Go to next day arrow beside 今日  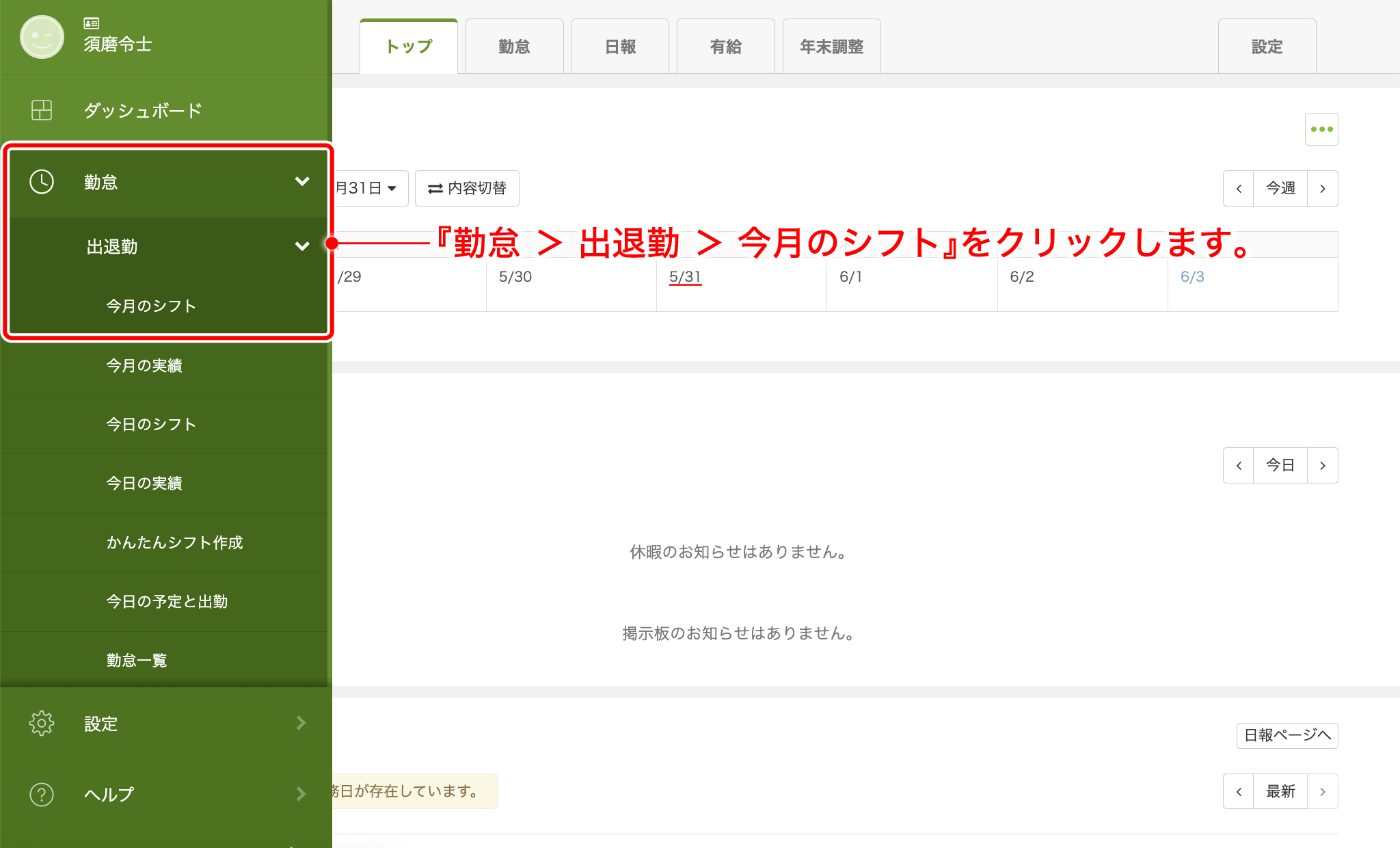pyautogui.click(x=1322, y=466)
